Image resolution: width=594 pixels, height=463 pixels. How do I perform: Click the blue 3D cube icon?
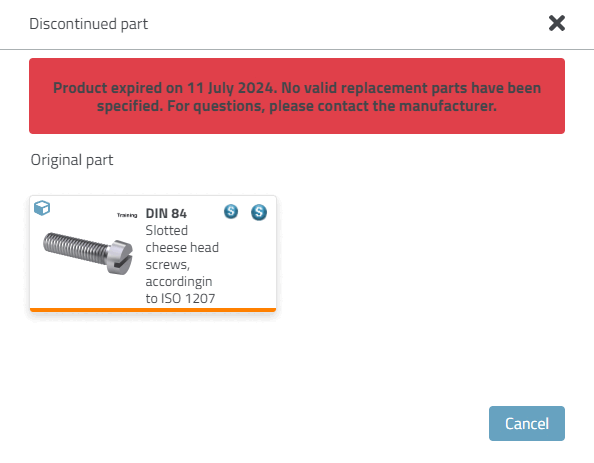tap(42, 208)
